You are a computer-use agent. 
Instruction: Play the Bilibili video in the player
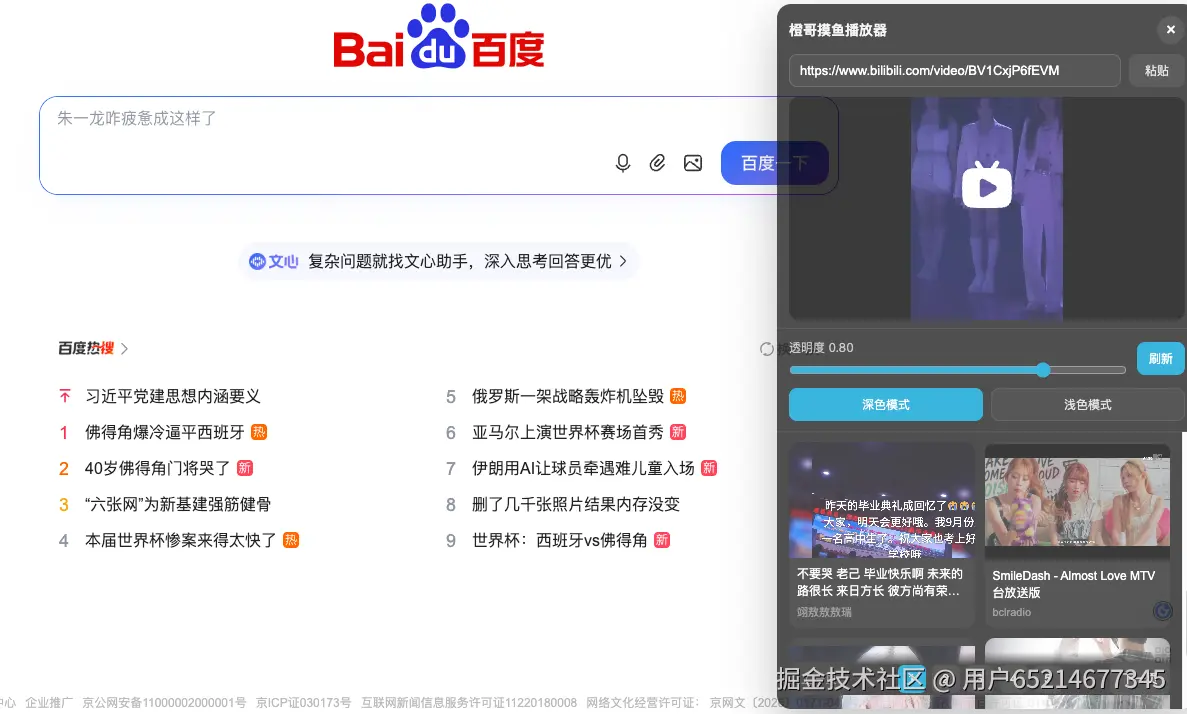point(986,186)
